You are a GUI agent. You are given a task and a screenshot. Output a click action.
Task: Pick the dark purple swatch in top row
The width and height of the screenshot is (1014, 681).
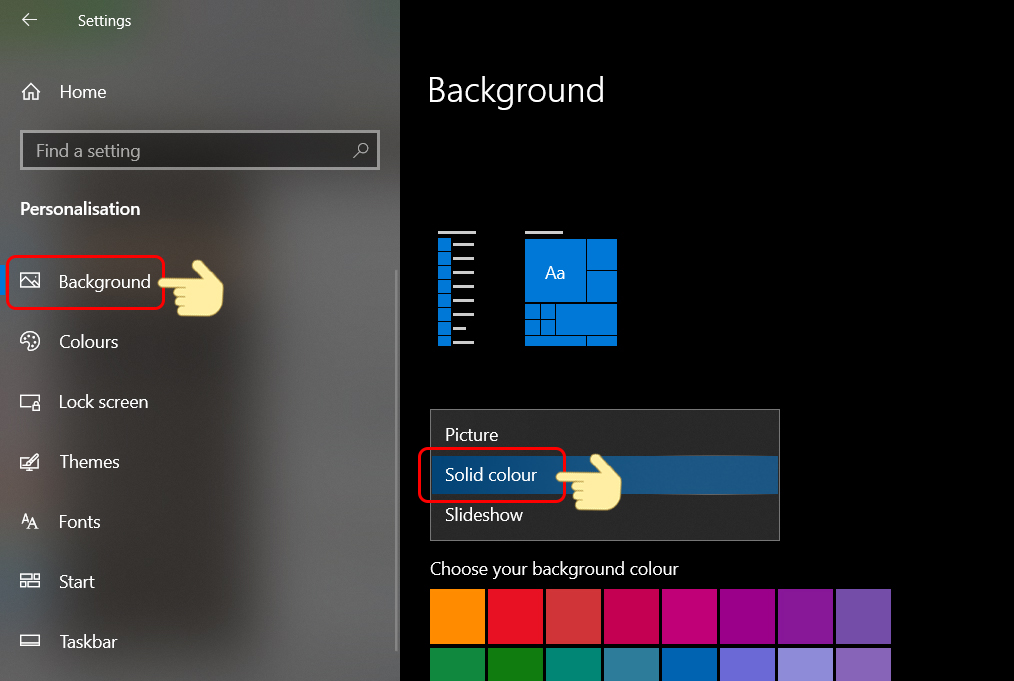tap(747, 616)
